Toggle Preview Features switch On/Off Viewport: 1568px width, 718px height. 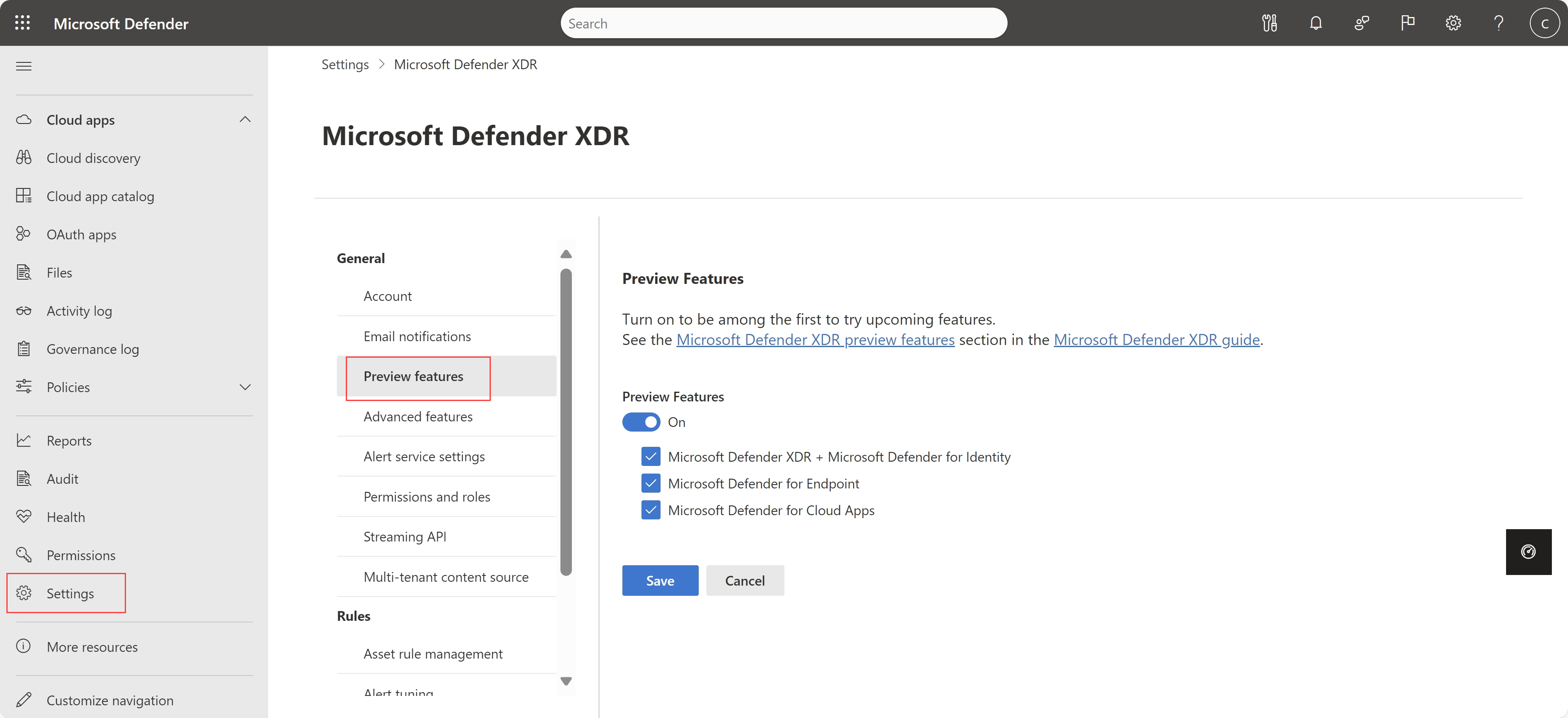(x=641, y=421)
